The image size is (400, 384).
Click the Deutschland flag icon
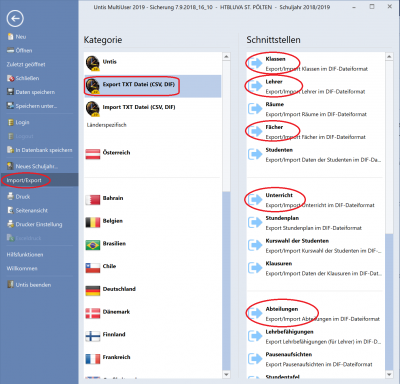coord(93,291)
